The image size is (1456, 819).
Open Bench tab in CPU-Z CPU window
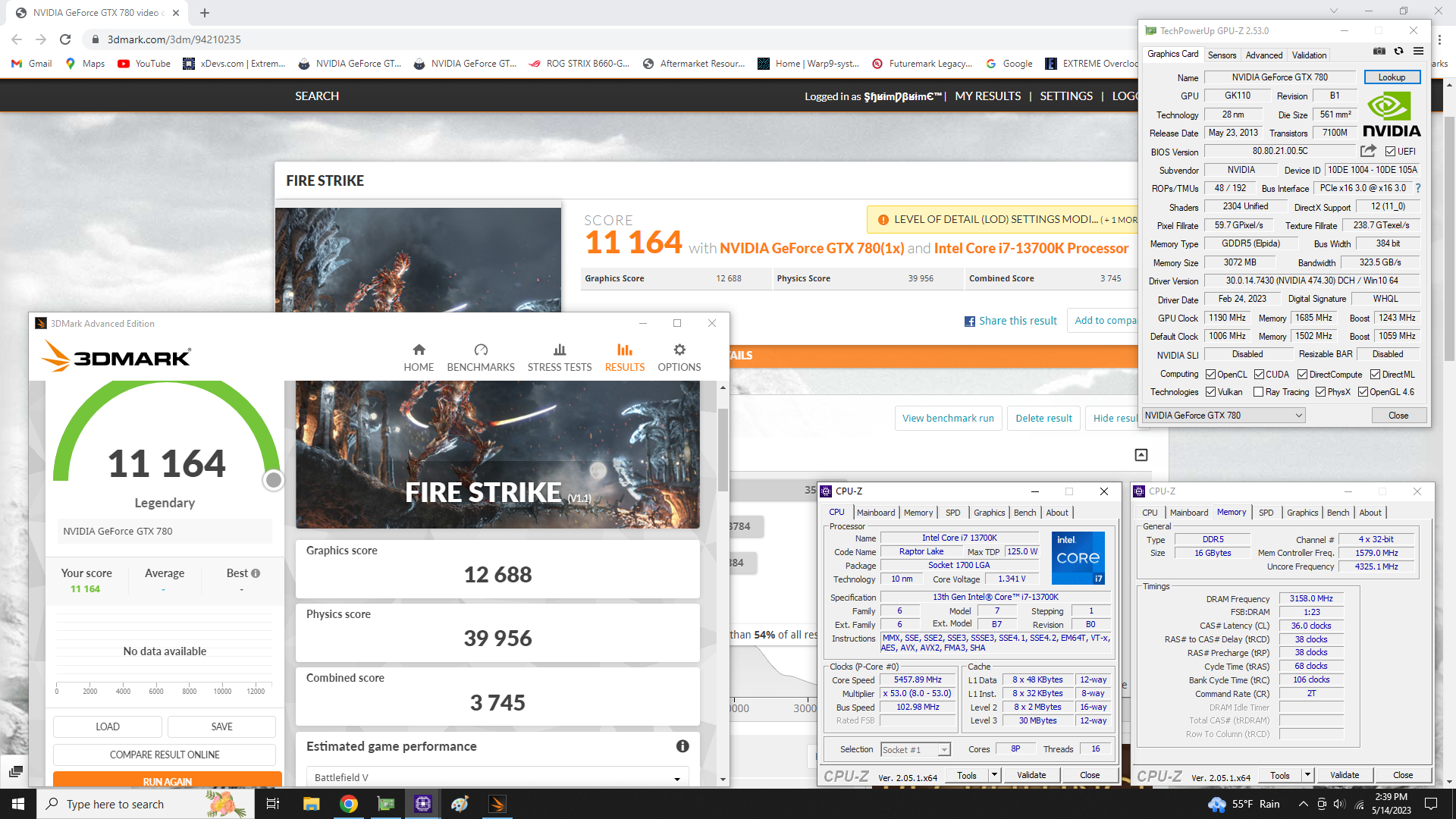[1025, 513]
